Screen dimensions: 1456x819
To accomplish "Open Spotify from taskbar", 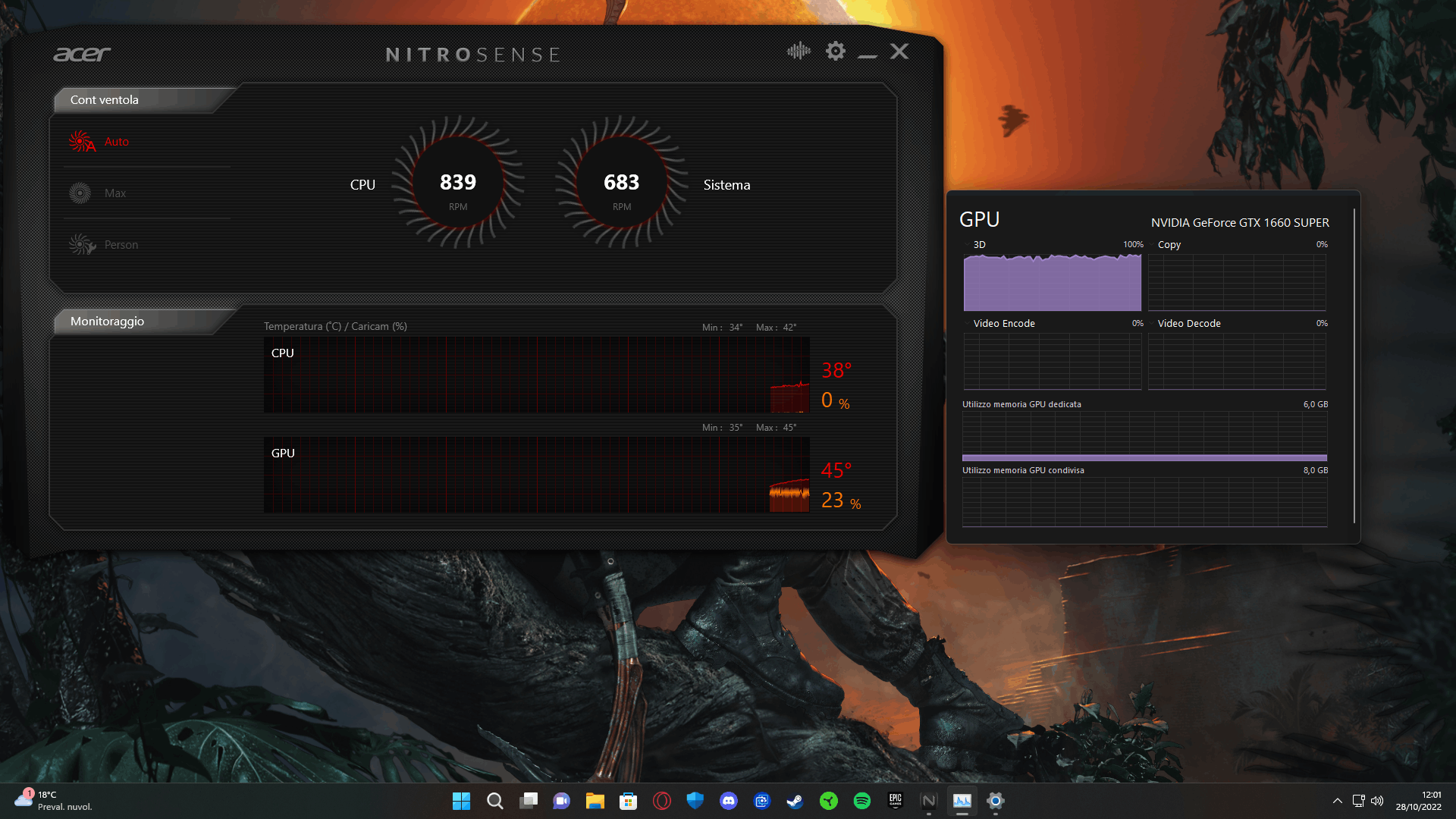I will pos(862,801).
